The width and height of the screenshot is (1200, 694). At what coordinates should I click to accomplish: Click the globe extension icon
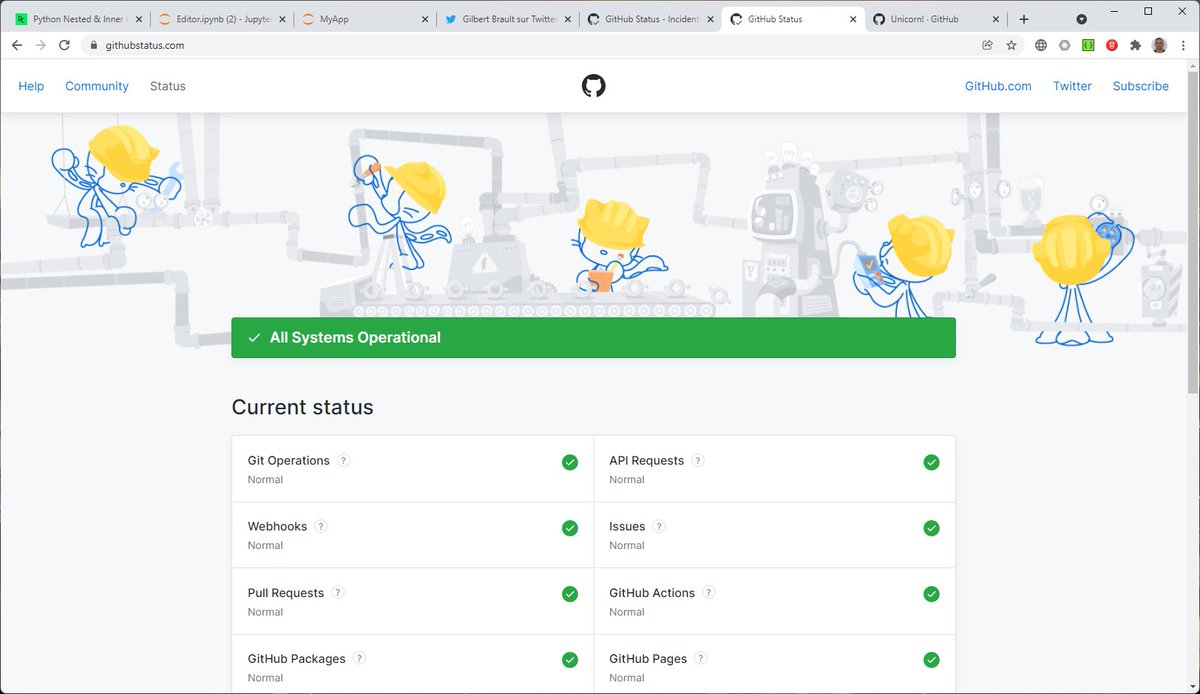[1041, 45]
